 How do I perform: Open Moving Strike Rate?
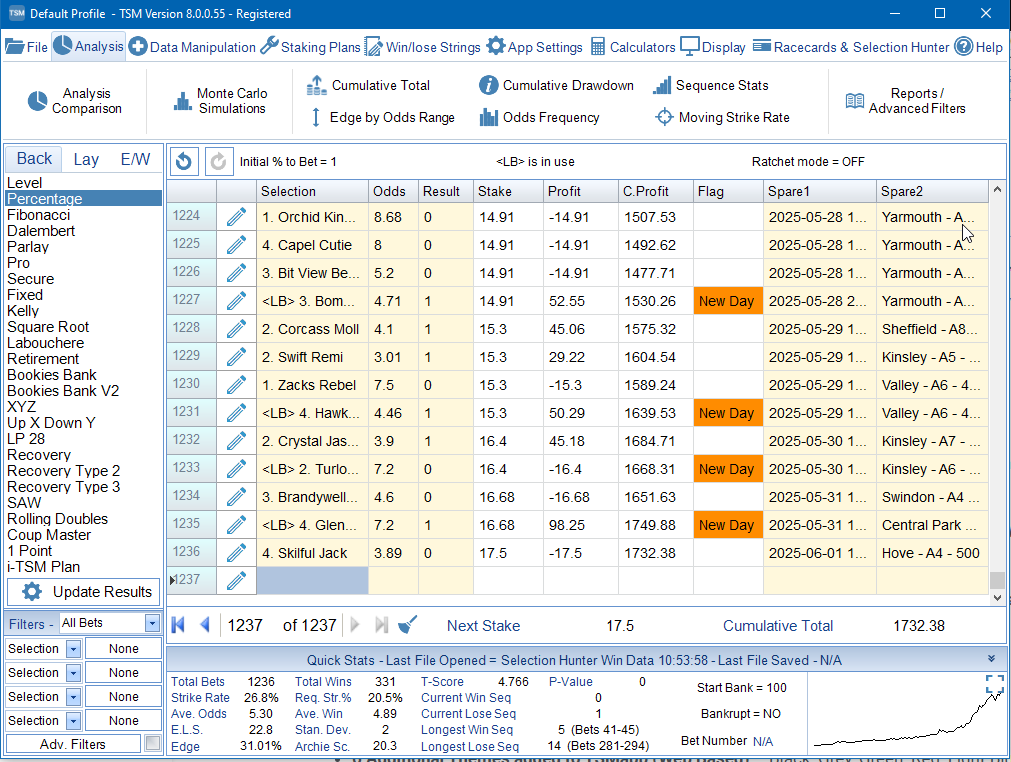(722, 117)
